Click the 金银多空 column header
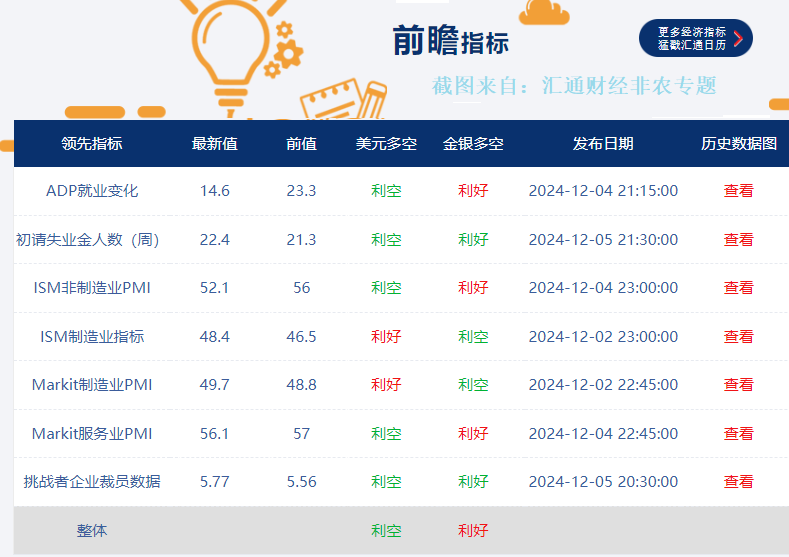The width and height of the screenshot is (789, 557). click(473, 144)
